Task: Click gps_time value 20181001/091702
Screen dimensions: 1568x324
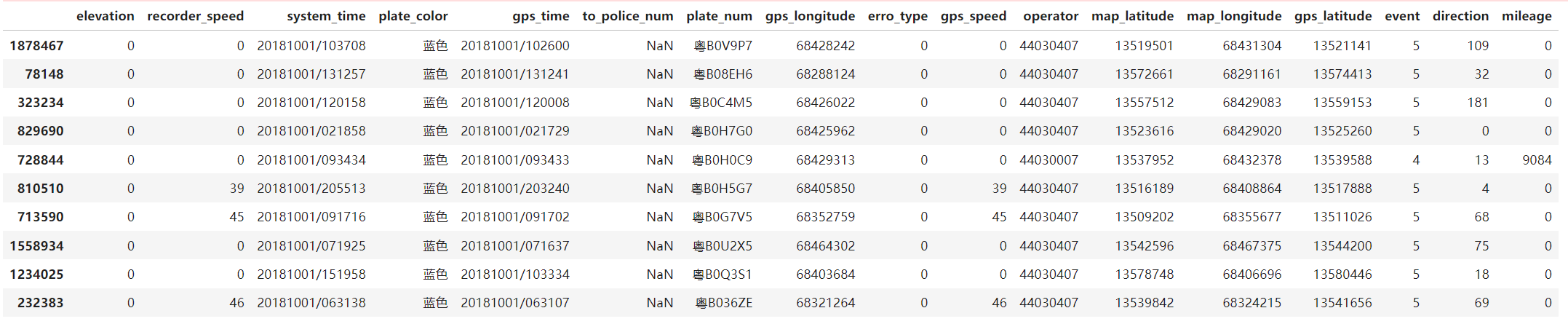Action: pyautogui.click(x=515, y=217)
